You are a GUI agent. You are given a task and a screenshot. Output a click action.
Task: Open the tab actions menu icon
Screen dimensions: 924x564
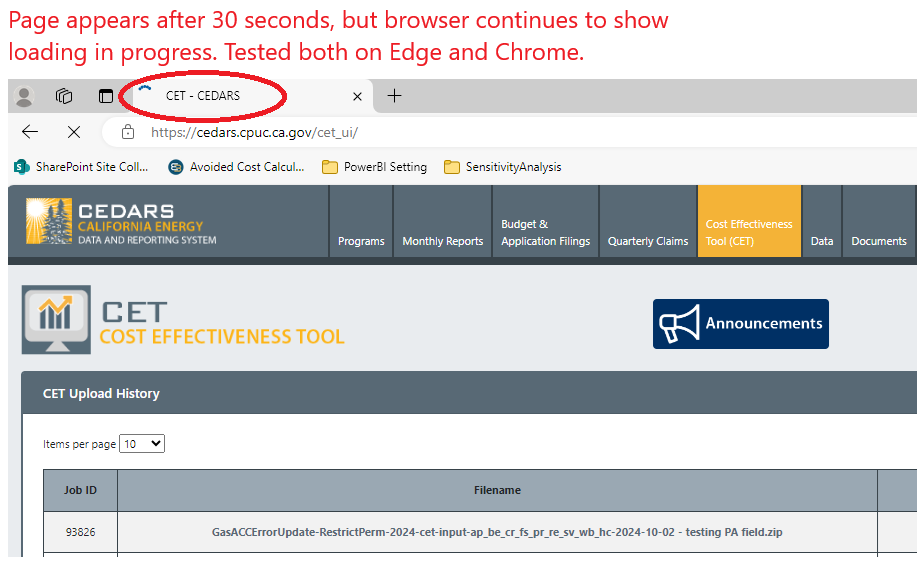(x=105, y=96)
